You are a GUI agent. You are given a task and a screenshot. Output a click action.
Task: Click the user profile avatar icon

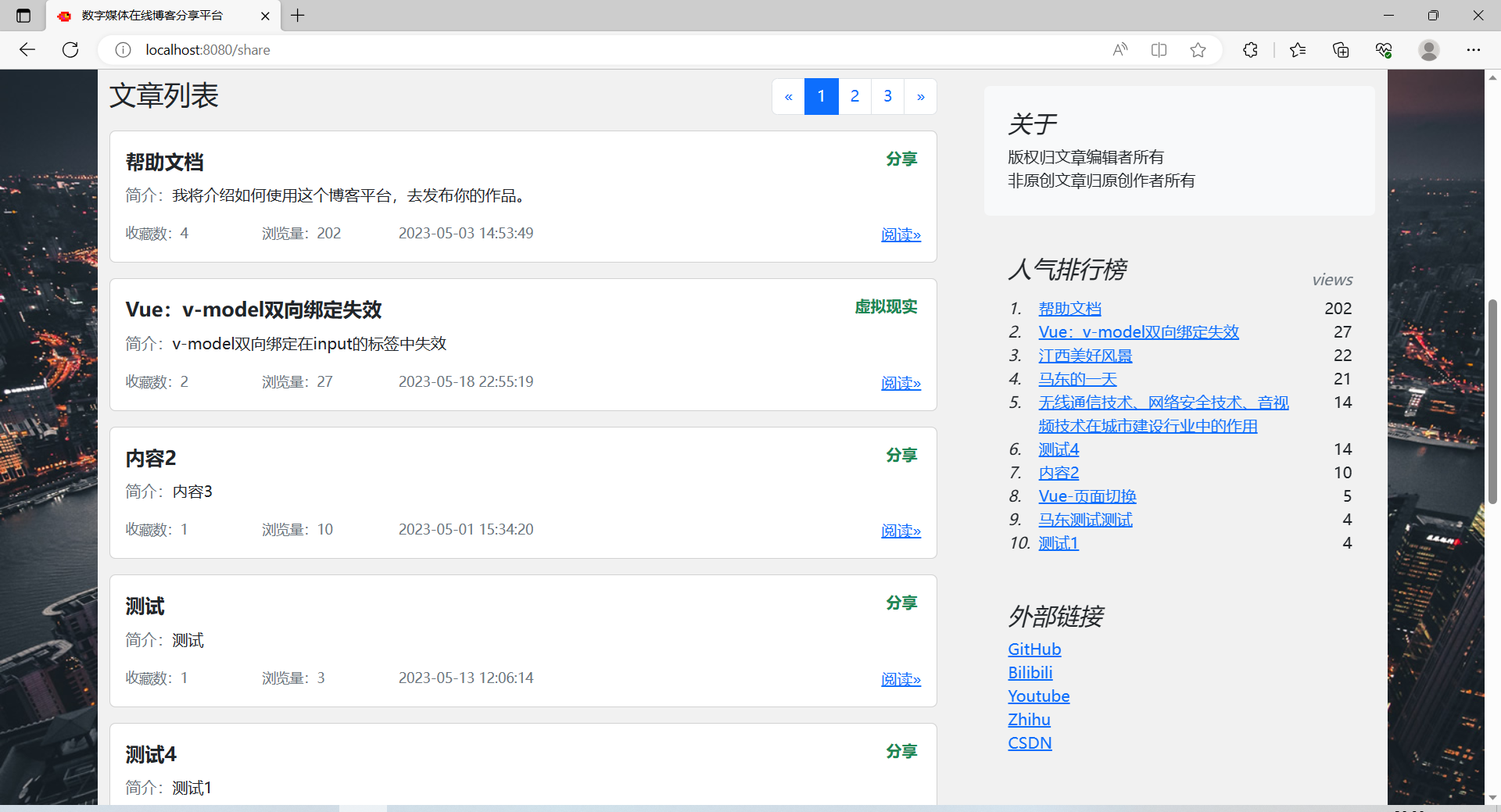pos(1428,49)
